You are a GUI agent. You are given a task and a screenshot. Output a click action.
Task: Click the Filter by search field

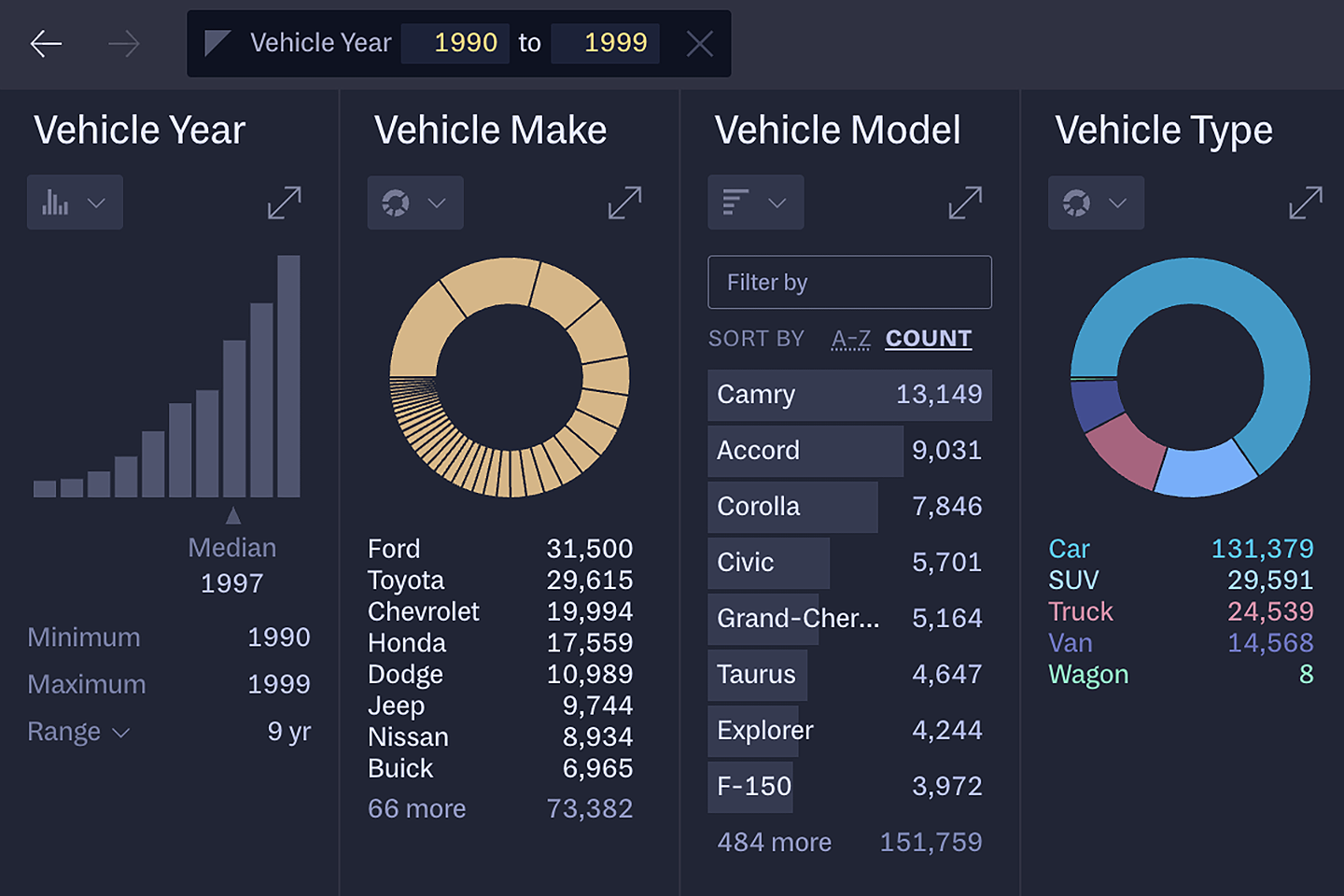(x=849, y=282)
